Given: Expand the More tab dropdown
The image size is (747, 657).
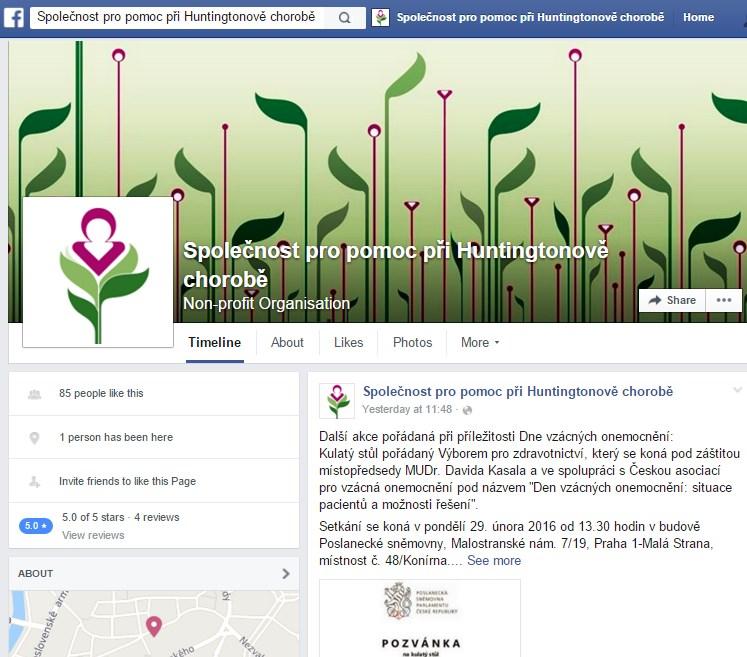Looking at the screenshot, I should [480, 343].
